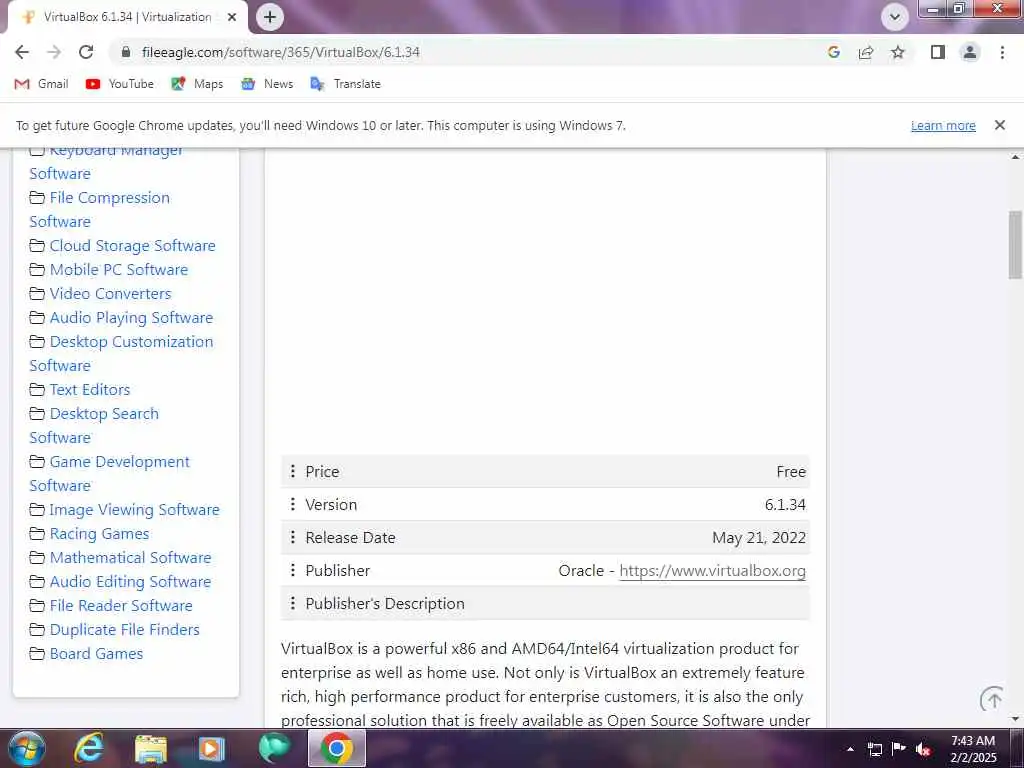Go back using the browser back arrow

[x=22, y=52]
